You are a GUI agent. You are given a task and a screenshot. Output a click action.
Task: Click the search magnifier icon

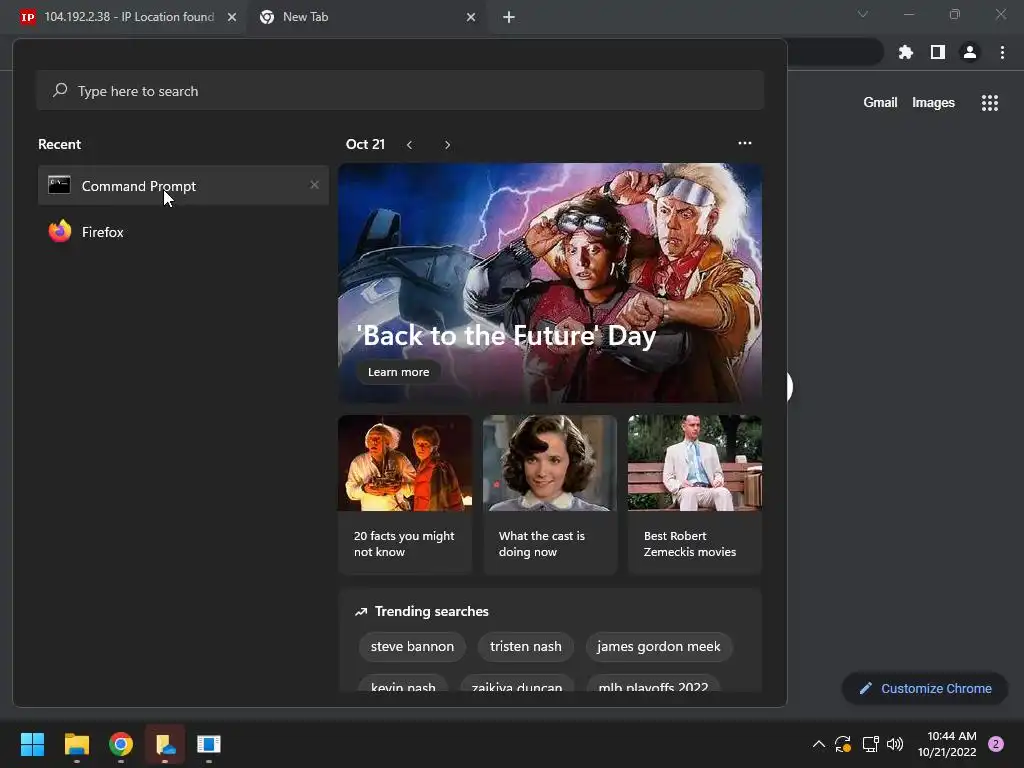tap(60, 90)
